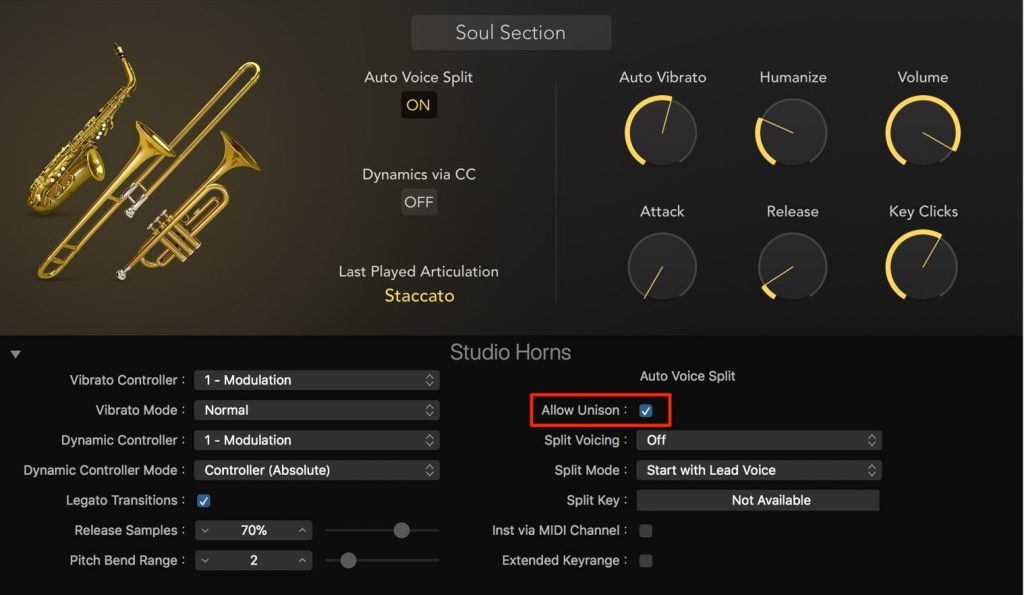
Task: Open the Split Voicing dropdown
Action: point(758,439)
